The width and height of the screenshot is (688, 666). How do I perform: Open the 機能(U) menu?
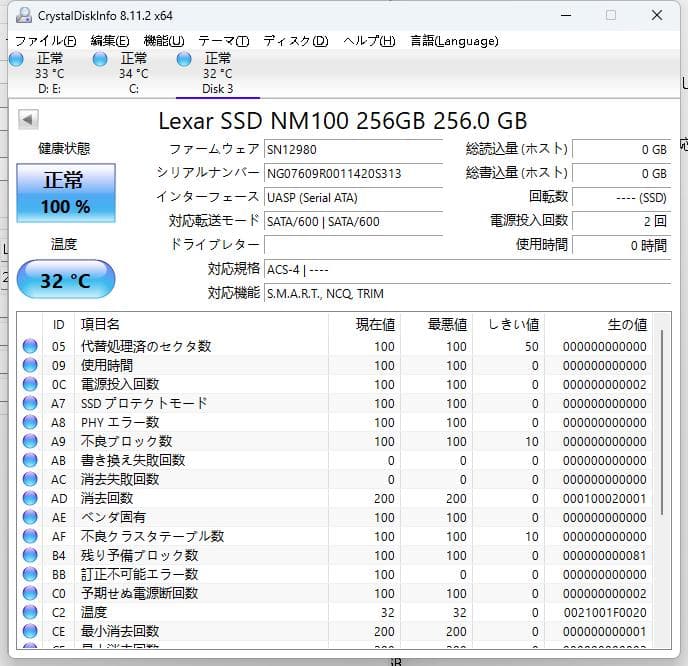pos(164,41)
